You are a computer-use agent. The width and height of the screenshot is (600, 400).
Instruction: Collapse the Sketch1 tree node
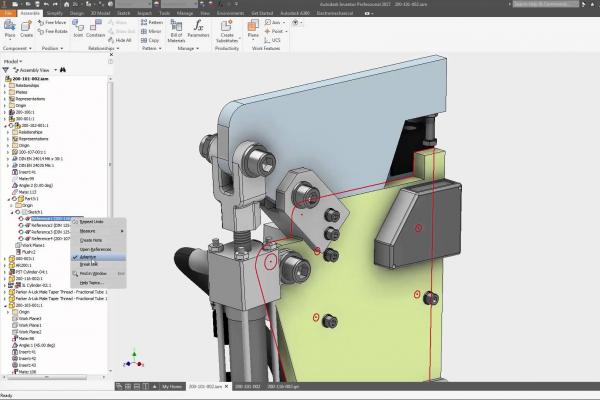[14, 212]
